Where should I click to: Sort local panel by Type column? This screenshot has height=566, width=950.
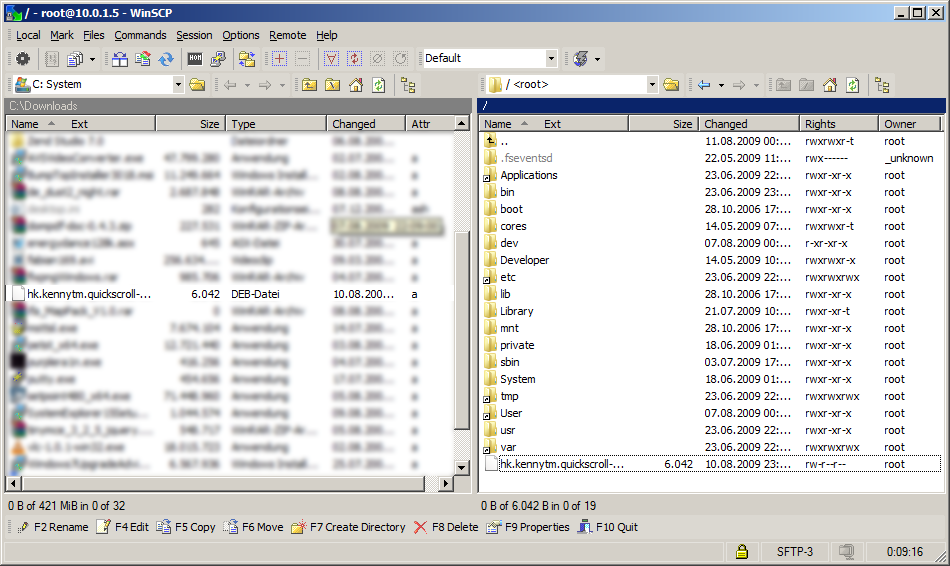(276, 124)
